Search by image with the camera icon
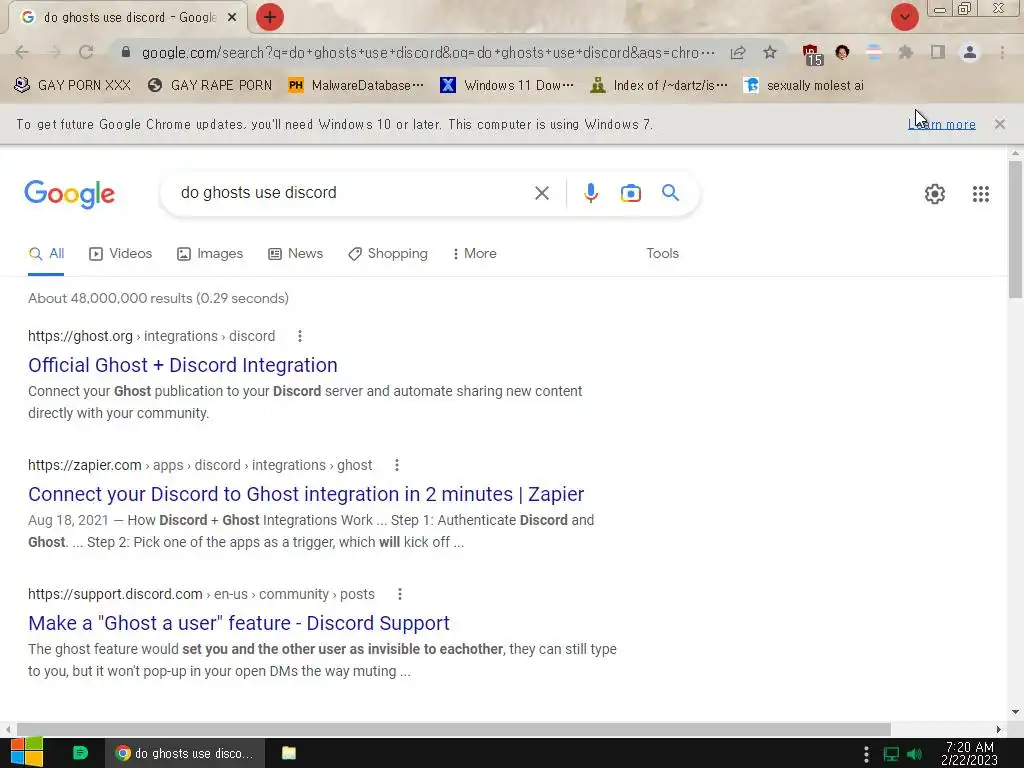Viewport: 1024px width, 768px height. 630,193
